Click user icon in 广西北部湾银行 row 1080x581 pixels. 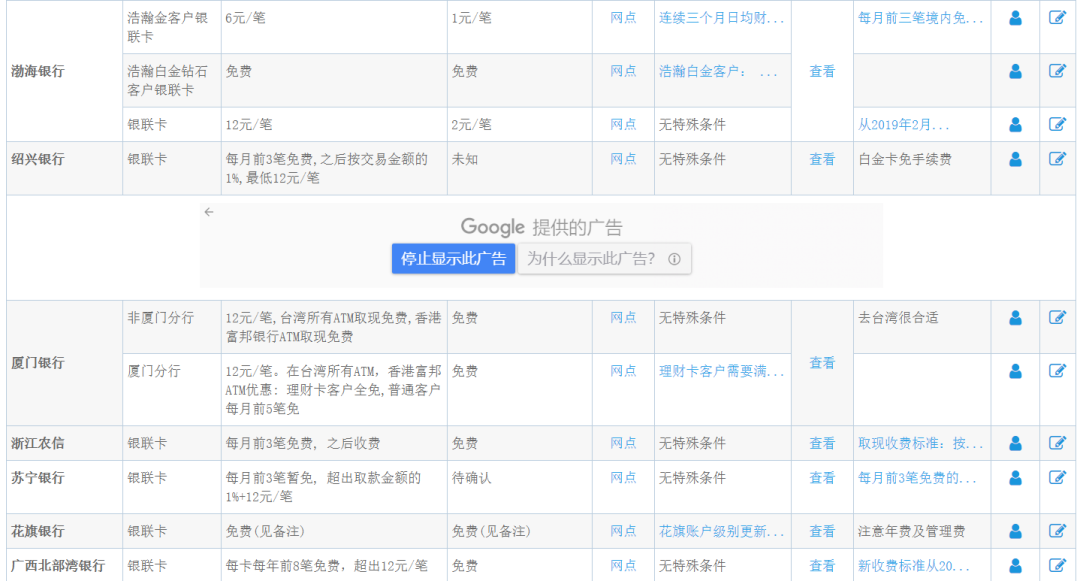[x=1015, y=566]
